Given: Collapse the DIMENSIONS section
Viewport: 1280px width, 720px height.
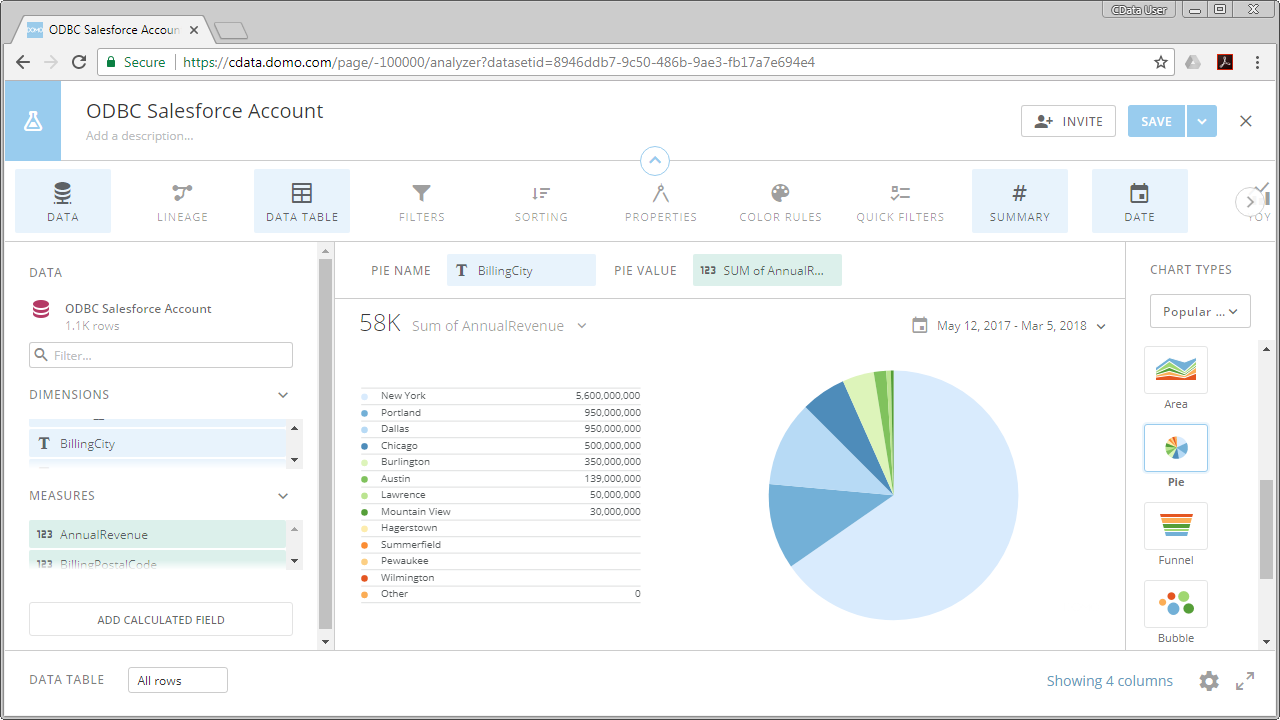Looking at the screenshot, I should (282, 394).
